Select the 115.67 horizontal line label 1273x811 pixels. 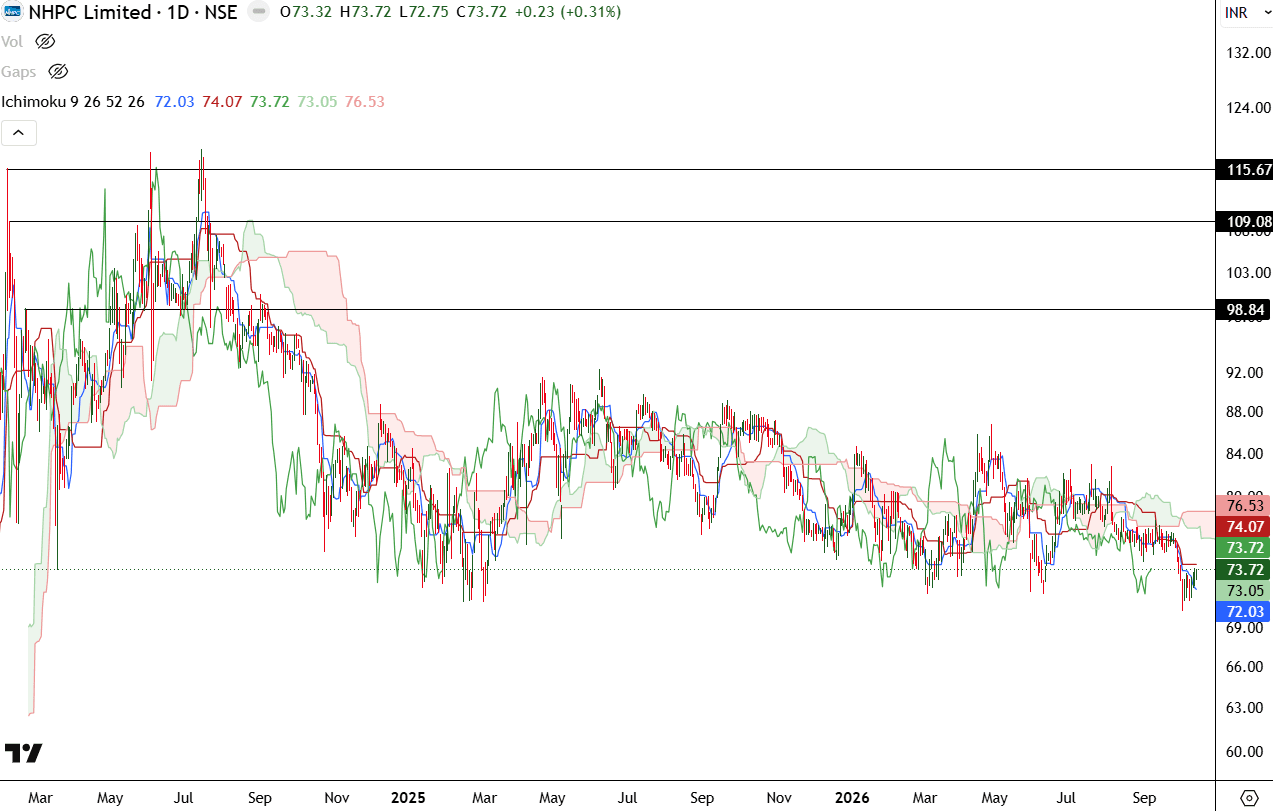click(x=1243, y=170)
